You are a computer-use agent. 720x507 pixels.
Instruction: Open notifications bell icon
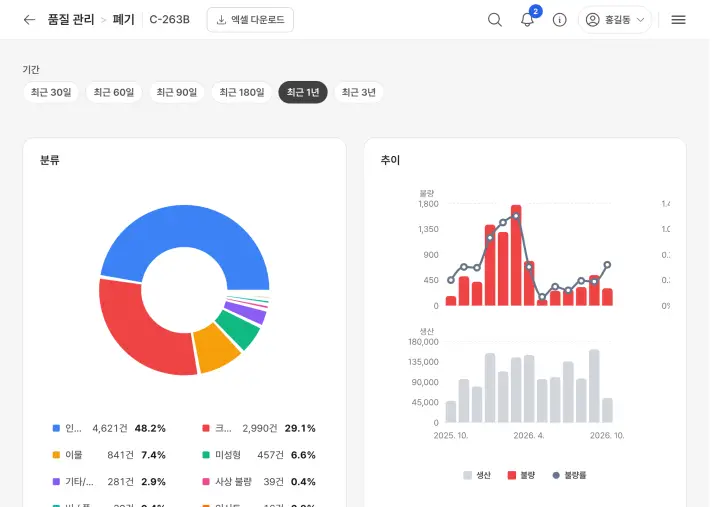pos(527,20)
